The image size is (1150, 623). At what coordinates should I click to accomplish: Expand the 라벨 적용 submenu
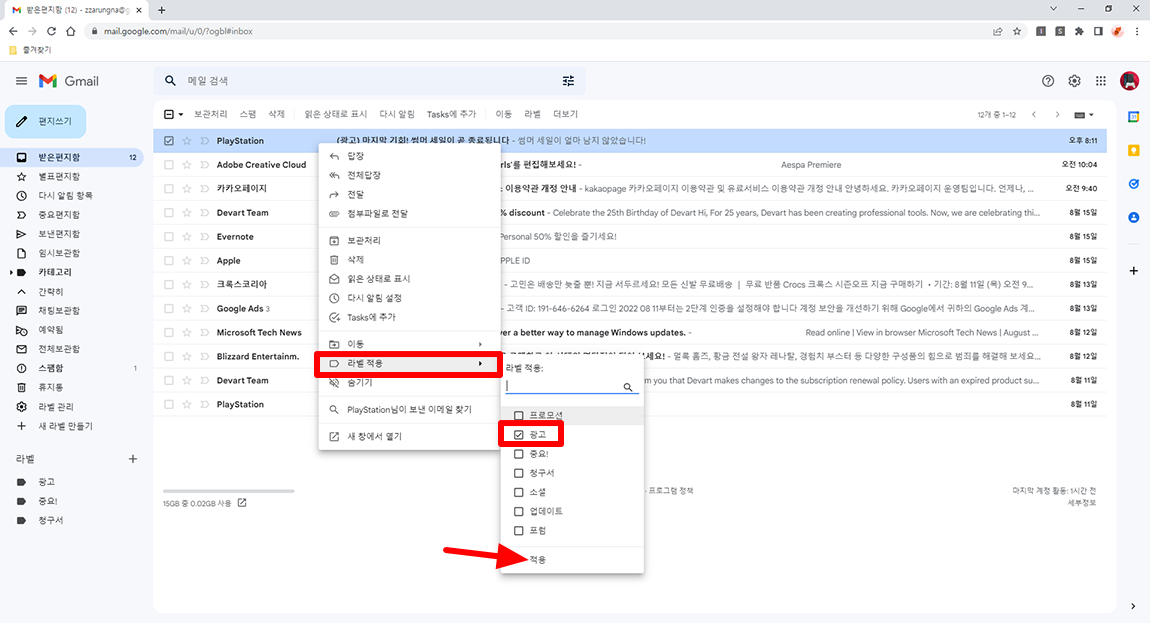coord(407,363)
